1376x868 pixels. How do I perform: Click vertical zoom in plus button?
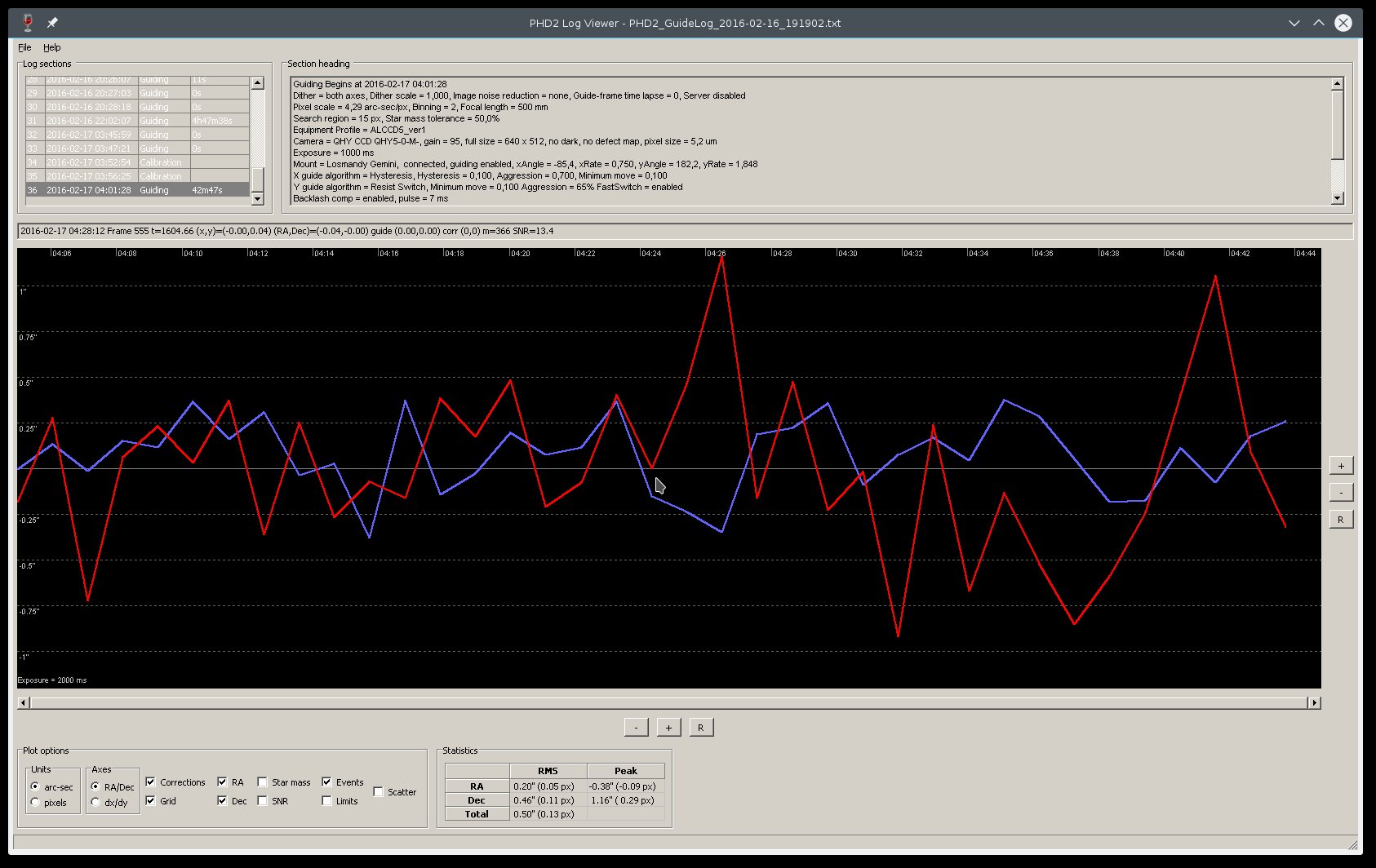[x=1341, y=466]
